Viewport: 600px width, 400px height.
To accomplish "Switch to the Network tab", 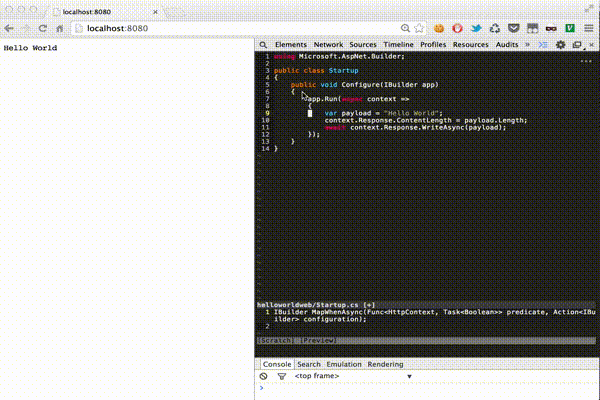I will click(x=328, y=44).
